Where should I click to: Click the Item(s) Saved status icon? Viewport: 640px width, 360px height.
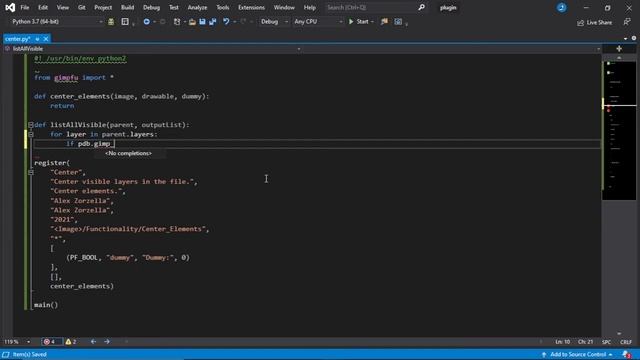[6, 354]
